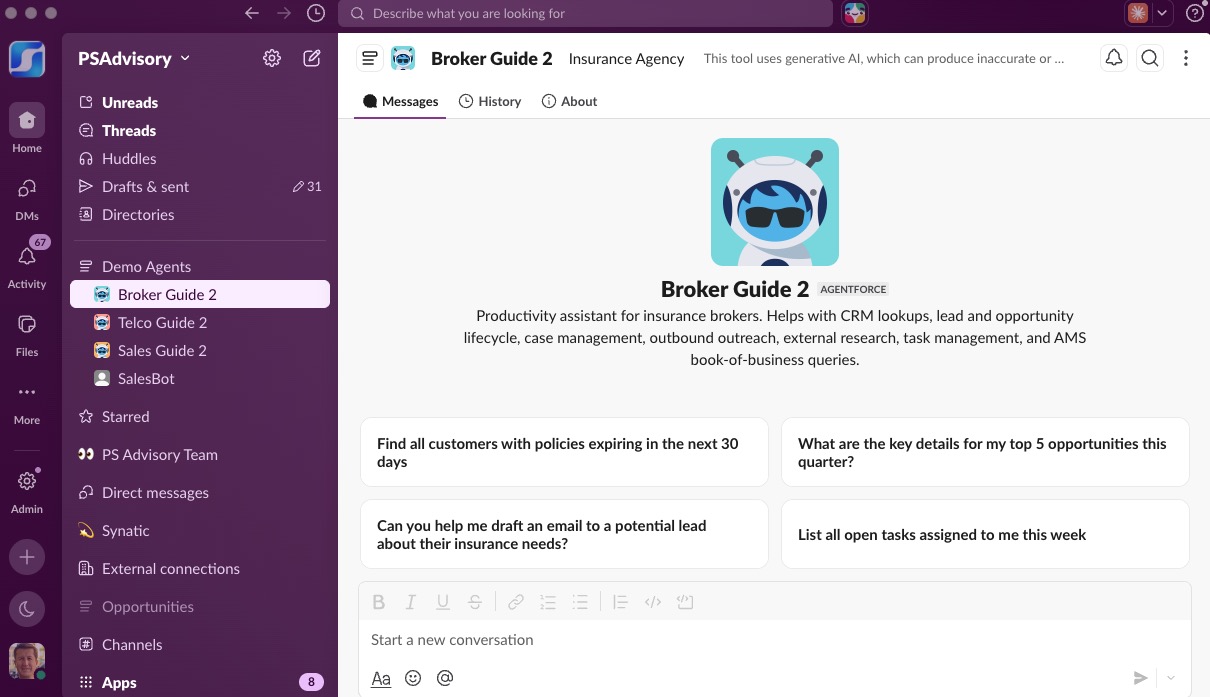Screen dimensions: 1210x697
Task: Open the help question mark icon
Action: [1194, 13]
